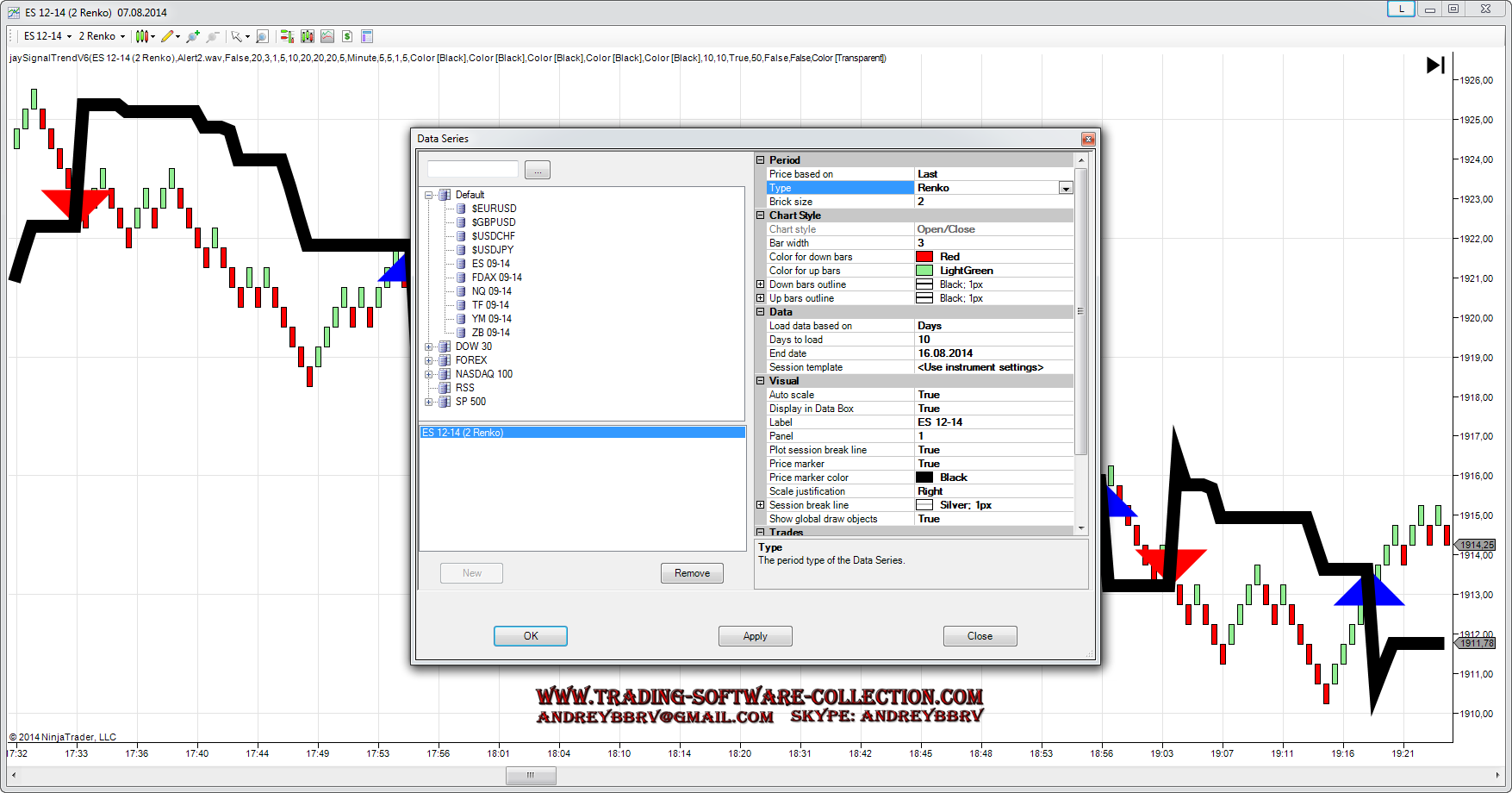Viewport: 1512px width, 793px height.
Task: Select $EURUSD in the instrument tree
Action: (494, 209)
